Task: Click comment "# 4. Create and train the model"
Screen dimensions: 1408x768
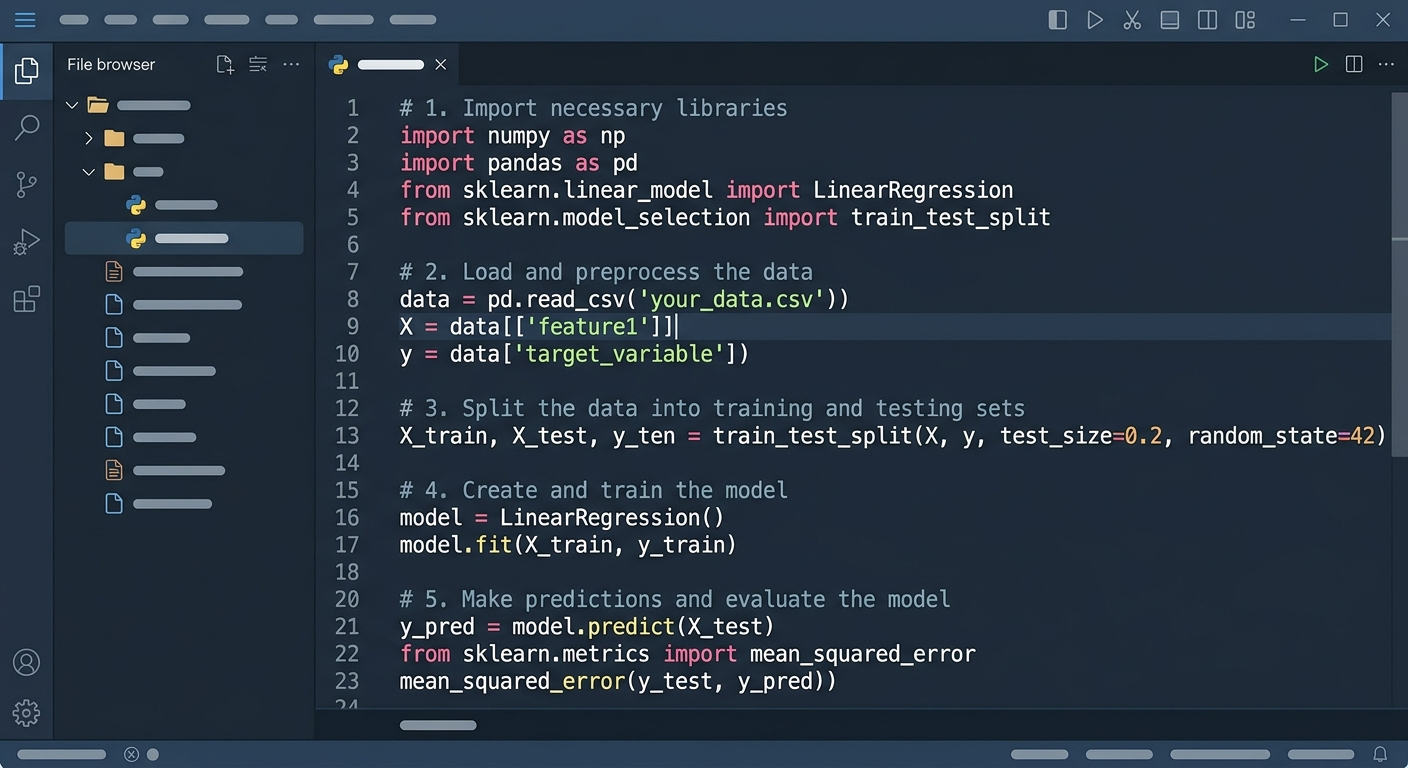Action: pos(593,490)
